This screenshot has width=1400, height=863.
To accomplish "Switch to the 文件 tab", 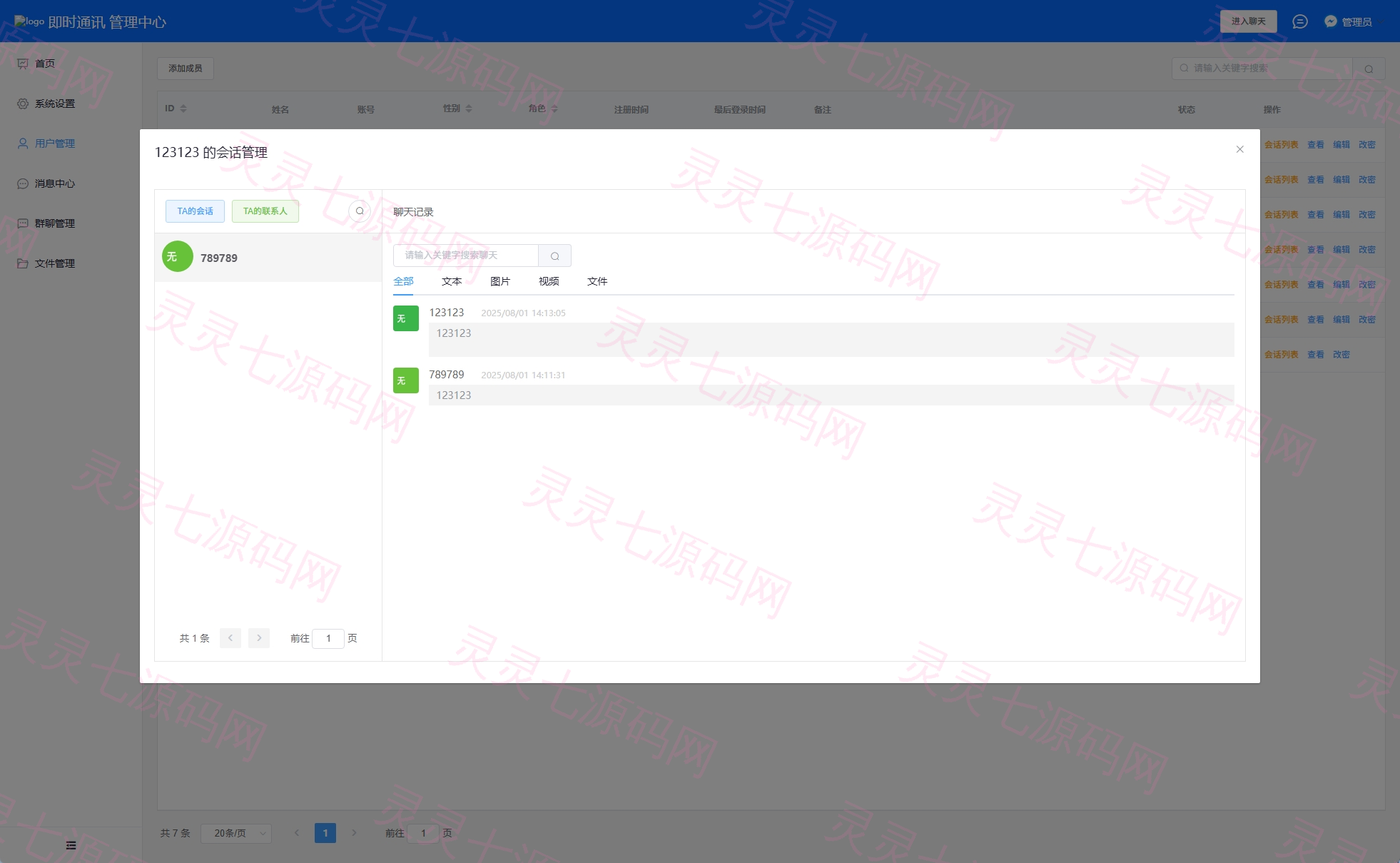I will pos(597,281).
